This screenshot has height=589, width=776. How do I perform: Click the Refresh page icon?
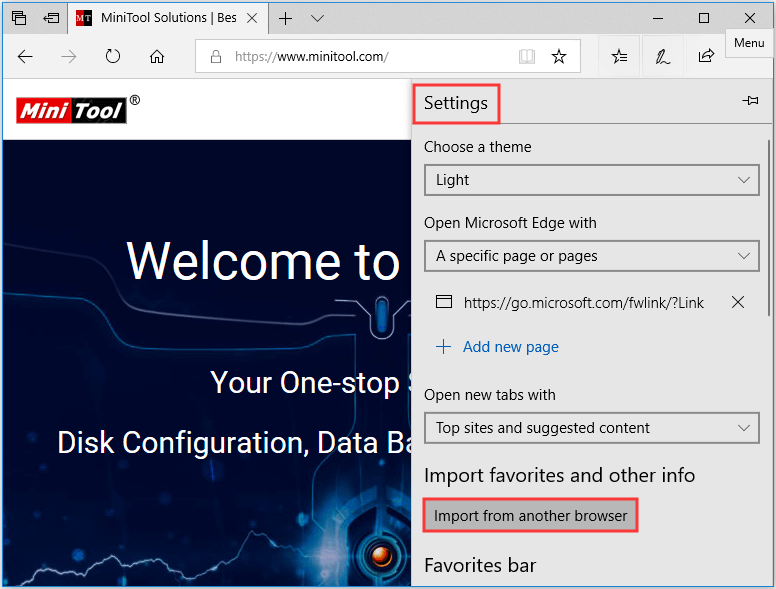tap(113, 57)
